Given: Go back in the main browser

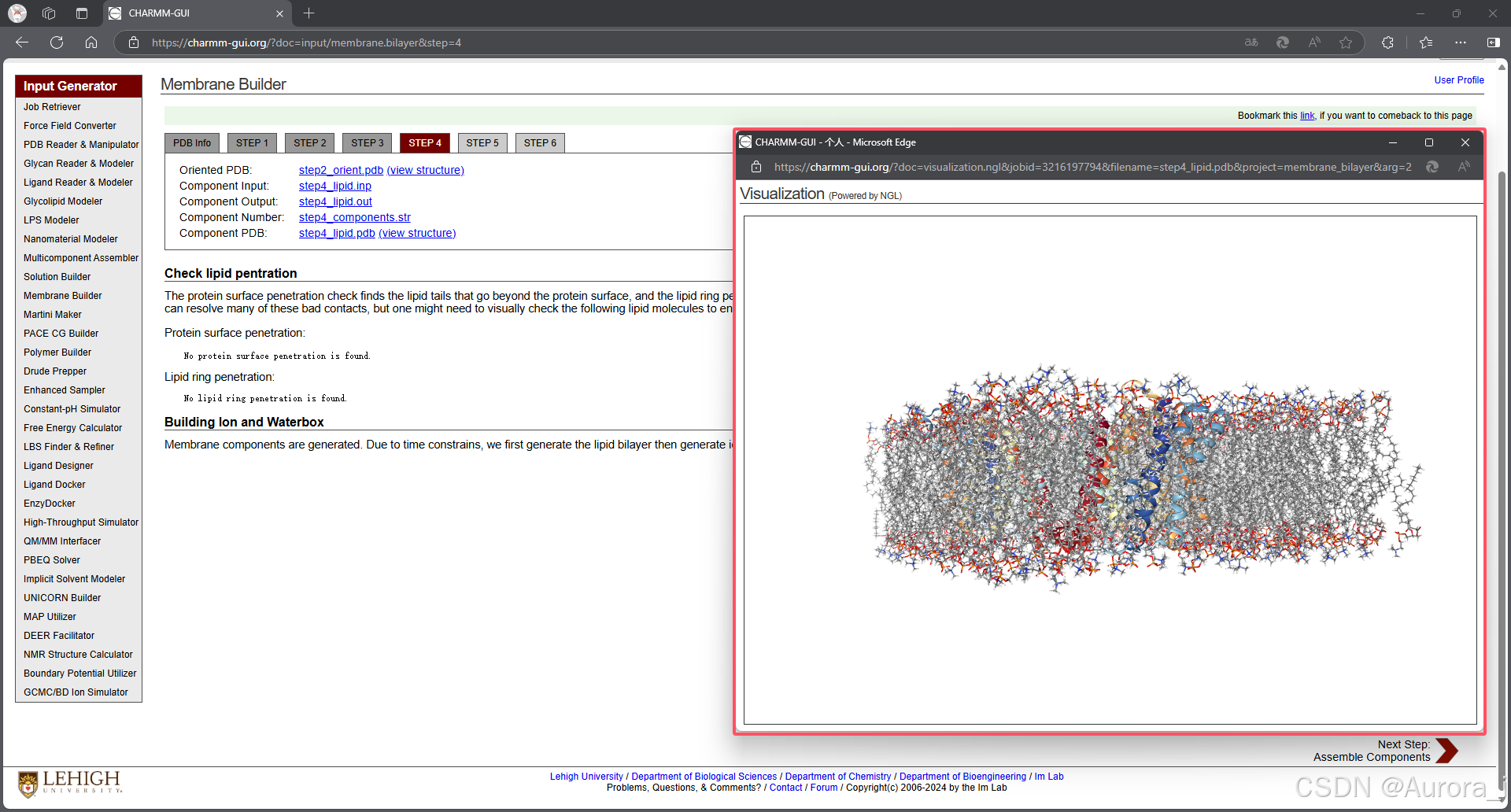Looking at the screenshot, I should (22, 42).
